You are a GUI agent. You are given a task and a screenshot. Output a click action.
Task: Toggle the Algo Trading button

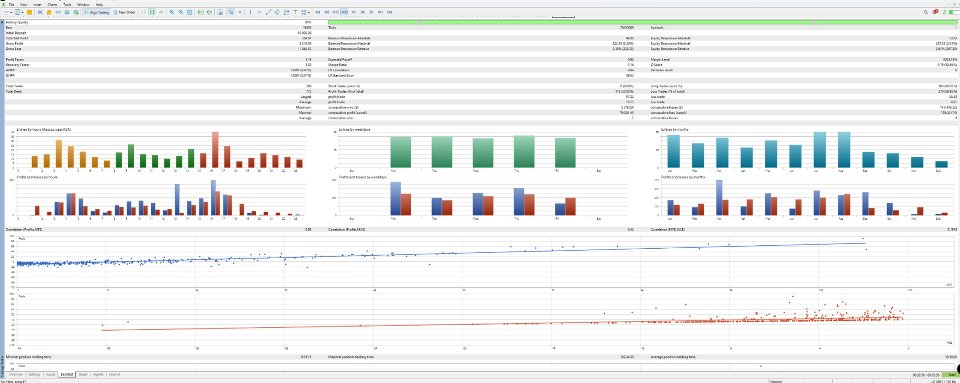[x=97, y=12]
